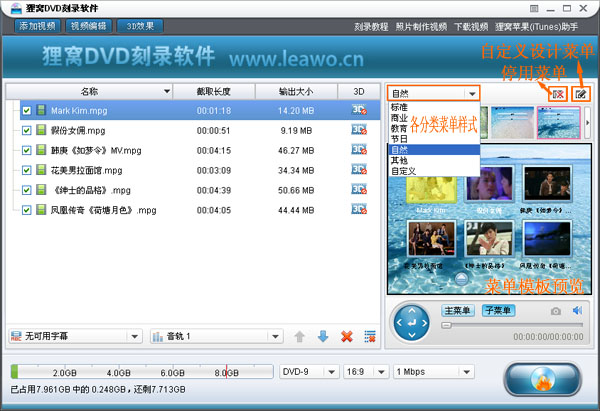The width and height of the screenshot is (600, 411).
Task: Click the 添加视频 button
Action: [38, 26]
